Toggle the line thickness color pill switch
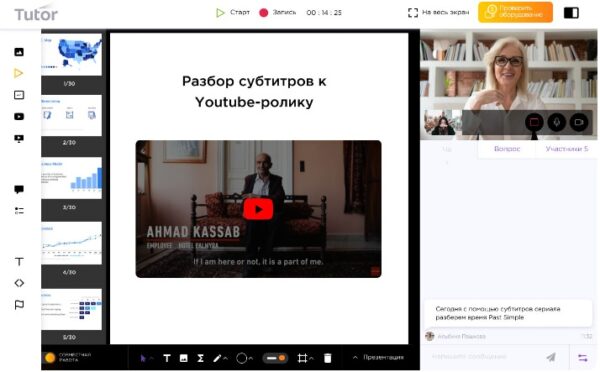The width and height of the screenshot is (600, 372). [275, 358]
